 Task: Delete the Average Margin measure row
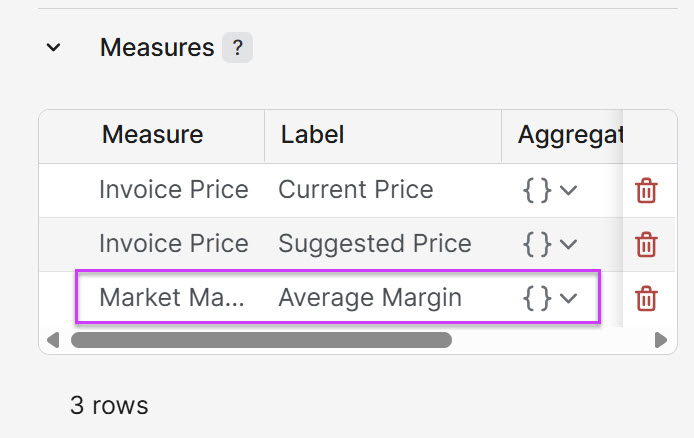[x=647, y=298]
